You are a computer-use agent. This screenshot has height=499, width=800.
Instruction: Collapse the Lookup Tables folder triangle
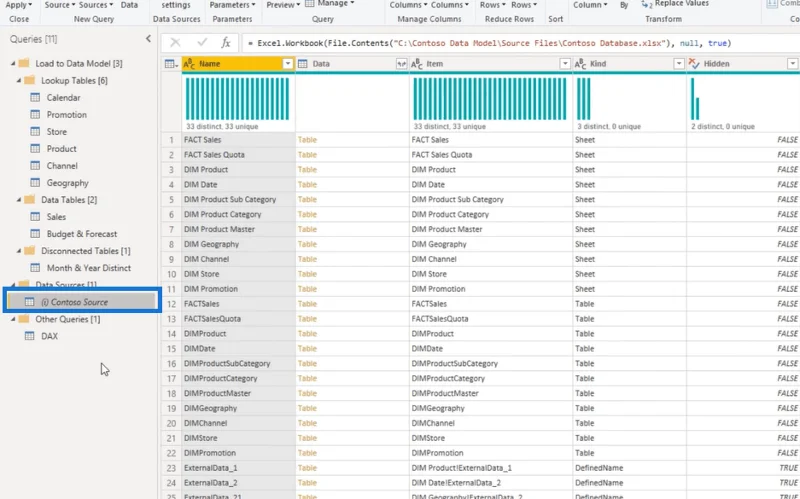click(19, 81)
